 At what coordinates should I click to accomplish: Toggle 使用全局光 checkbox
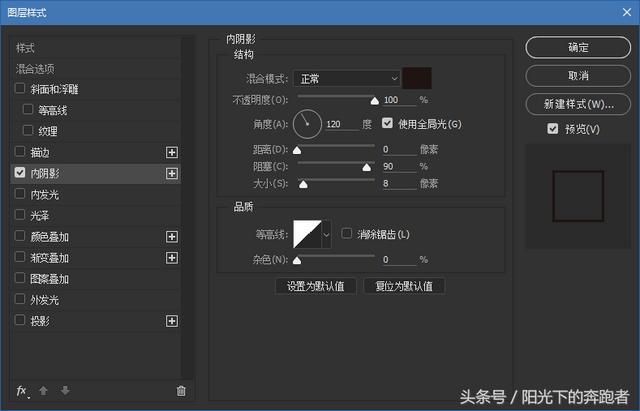pyautogui.click(x=387, y=123)
